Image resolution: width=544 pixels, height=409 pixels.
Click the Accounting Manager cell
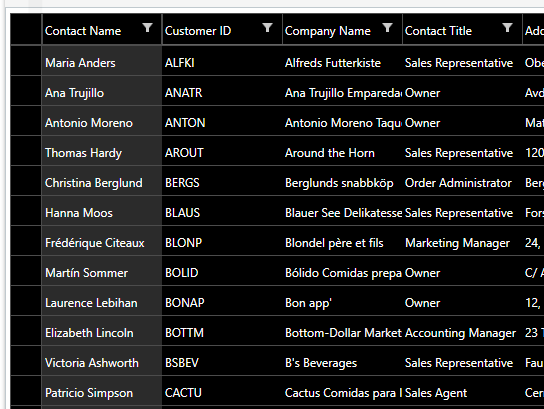tap(462, 331)
